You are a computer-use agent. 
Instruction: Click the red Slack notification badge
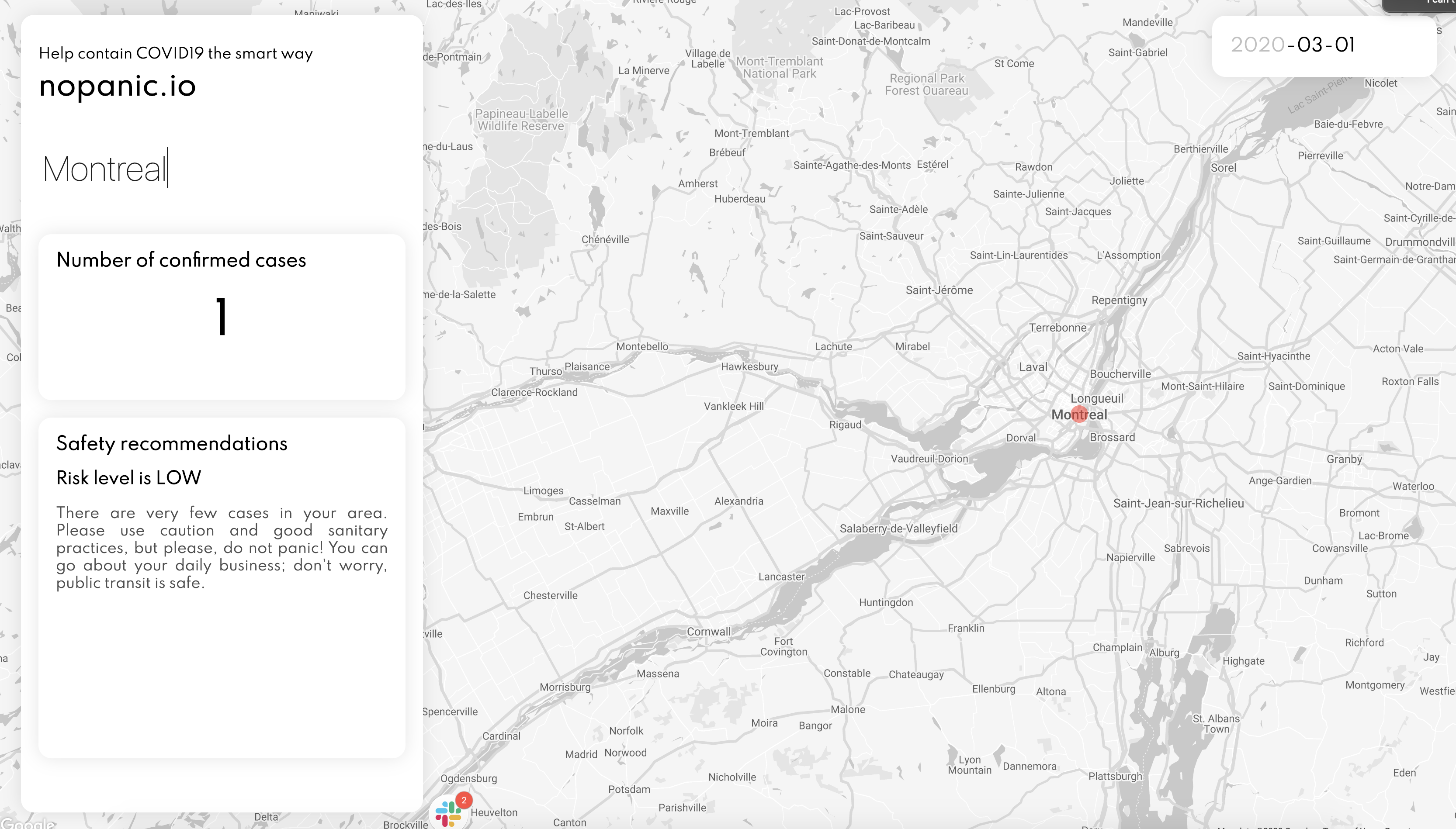click(x=464, y=800)
